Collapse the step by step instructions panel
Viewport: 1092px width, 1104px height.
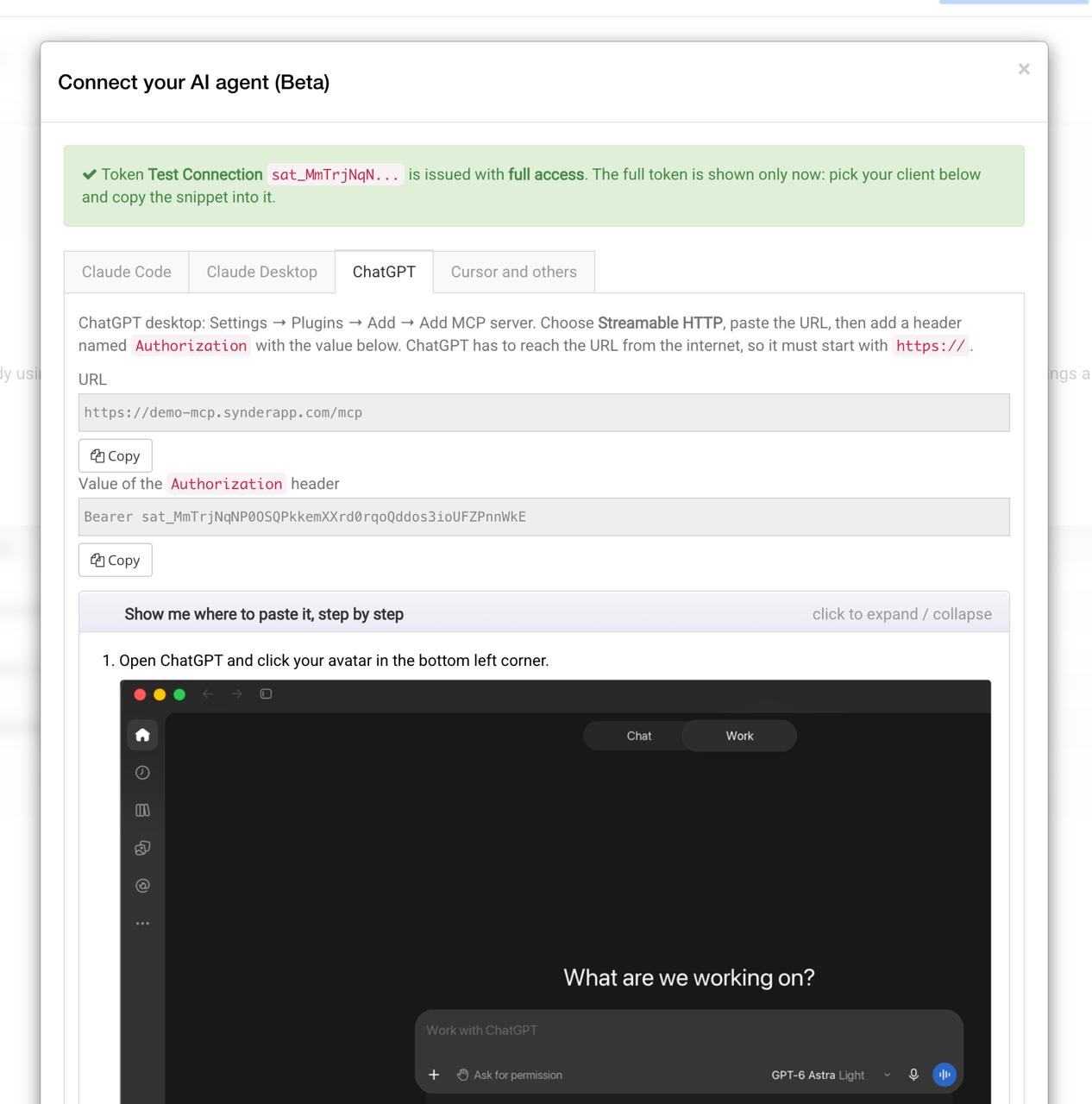(x=544, y=613)
